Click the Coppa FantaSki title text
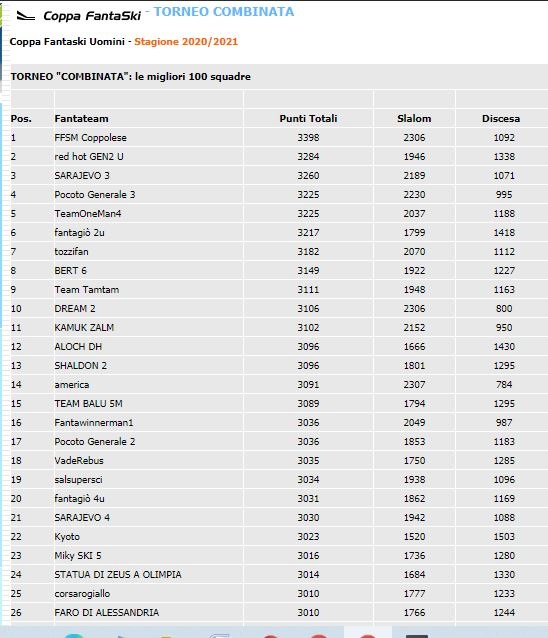 pyautogui.click(x=92, y=16)
